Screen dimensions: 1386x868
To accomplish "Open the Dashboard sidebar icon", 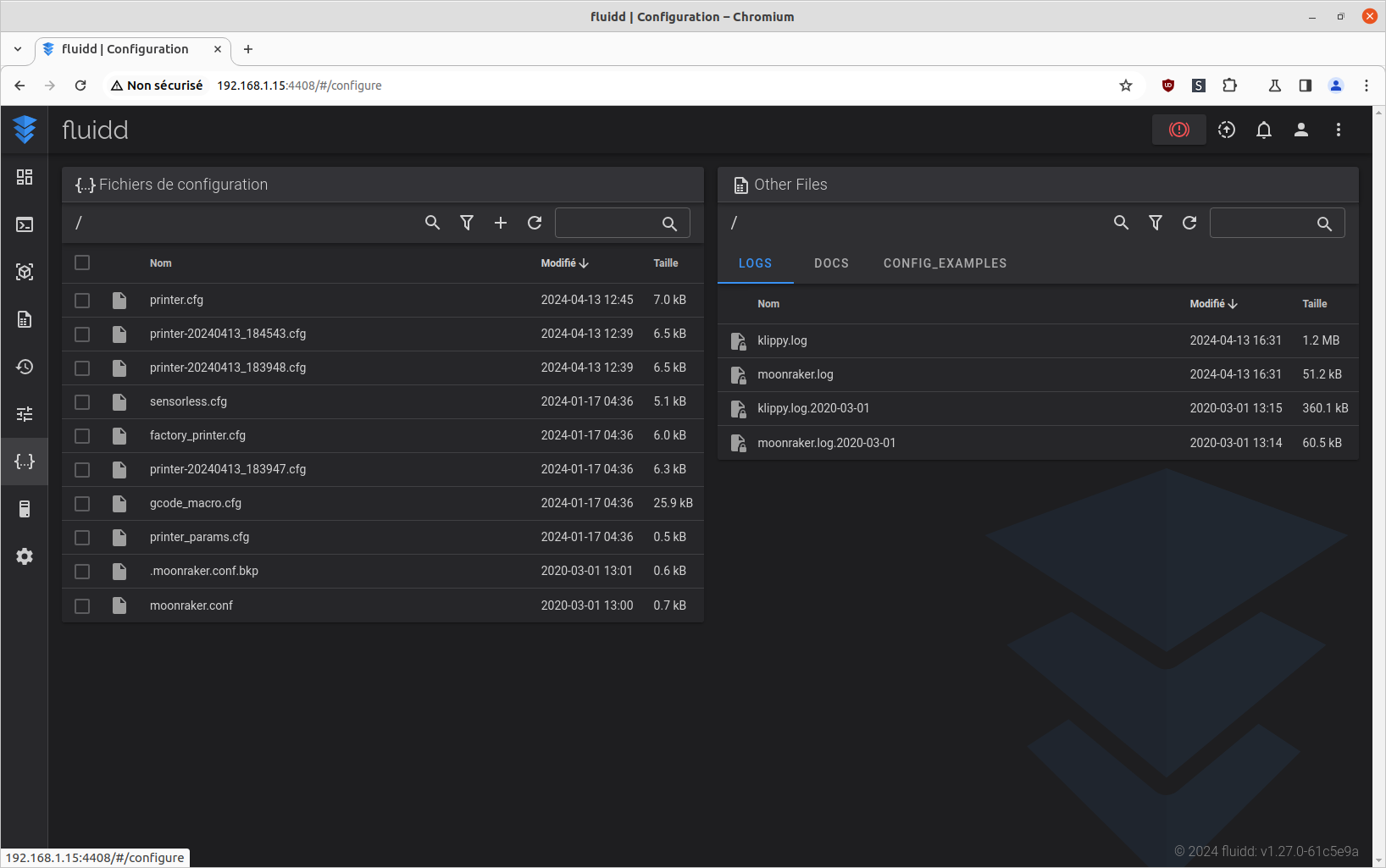I will point(25,177).
